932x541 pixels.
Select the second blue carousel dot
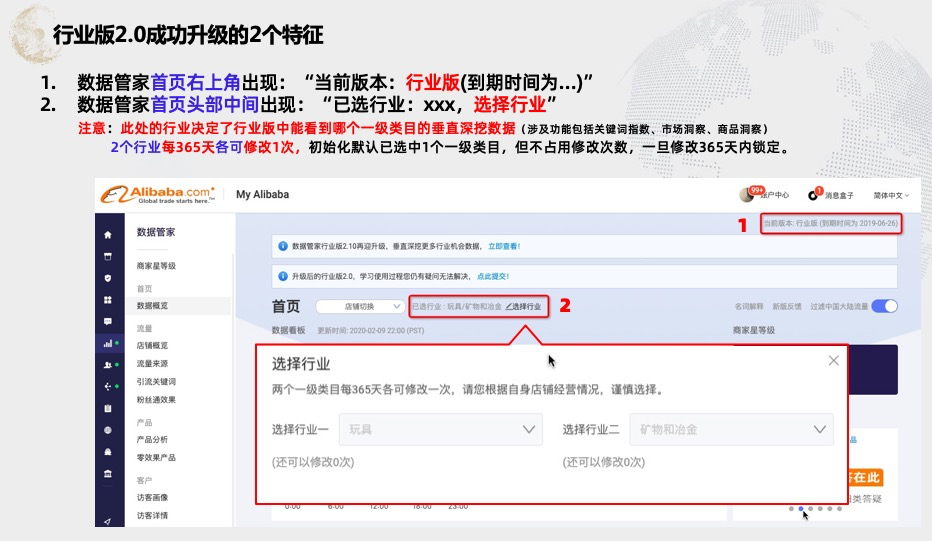pyautogui.click(x=801, y=509)
